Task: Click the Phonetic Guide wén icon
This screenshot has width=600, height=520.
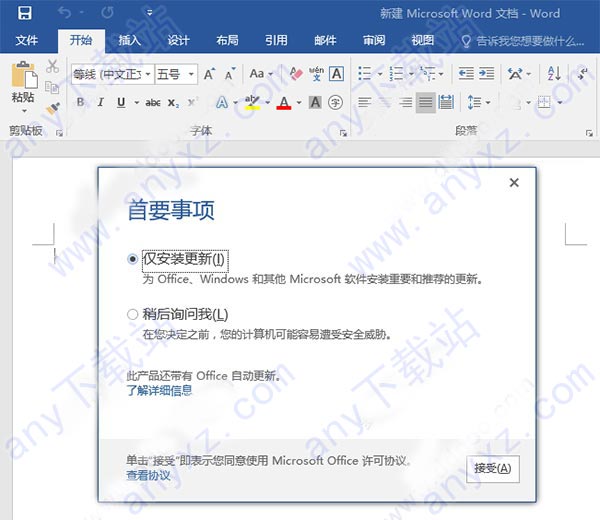Action: click(316, 73)
